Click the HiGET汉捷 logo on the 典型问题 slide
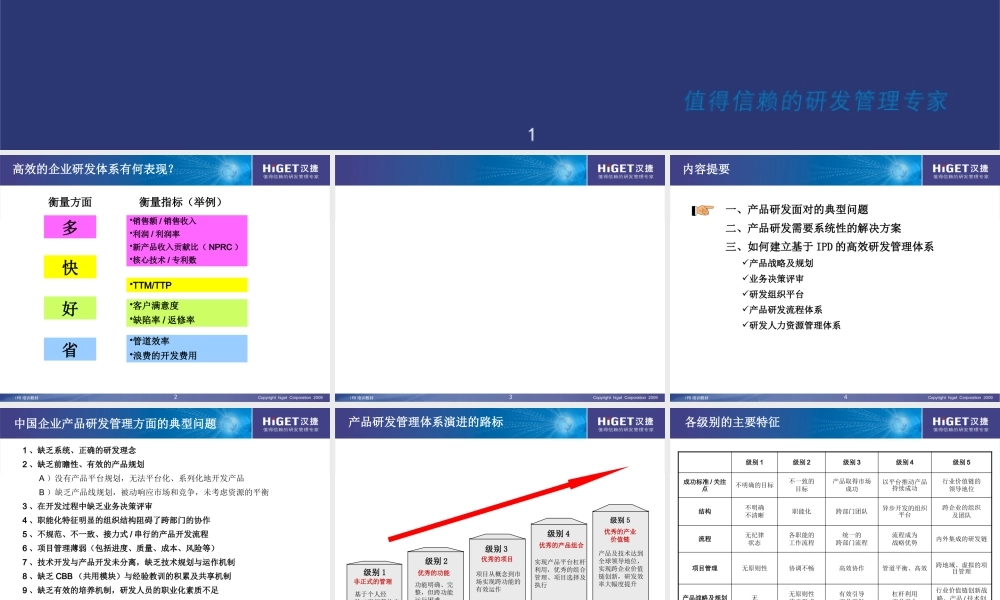 (291, 423)
